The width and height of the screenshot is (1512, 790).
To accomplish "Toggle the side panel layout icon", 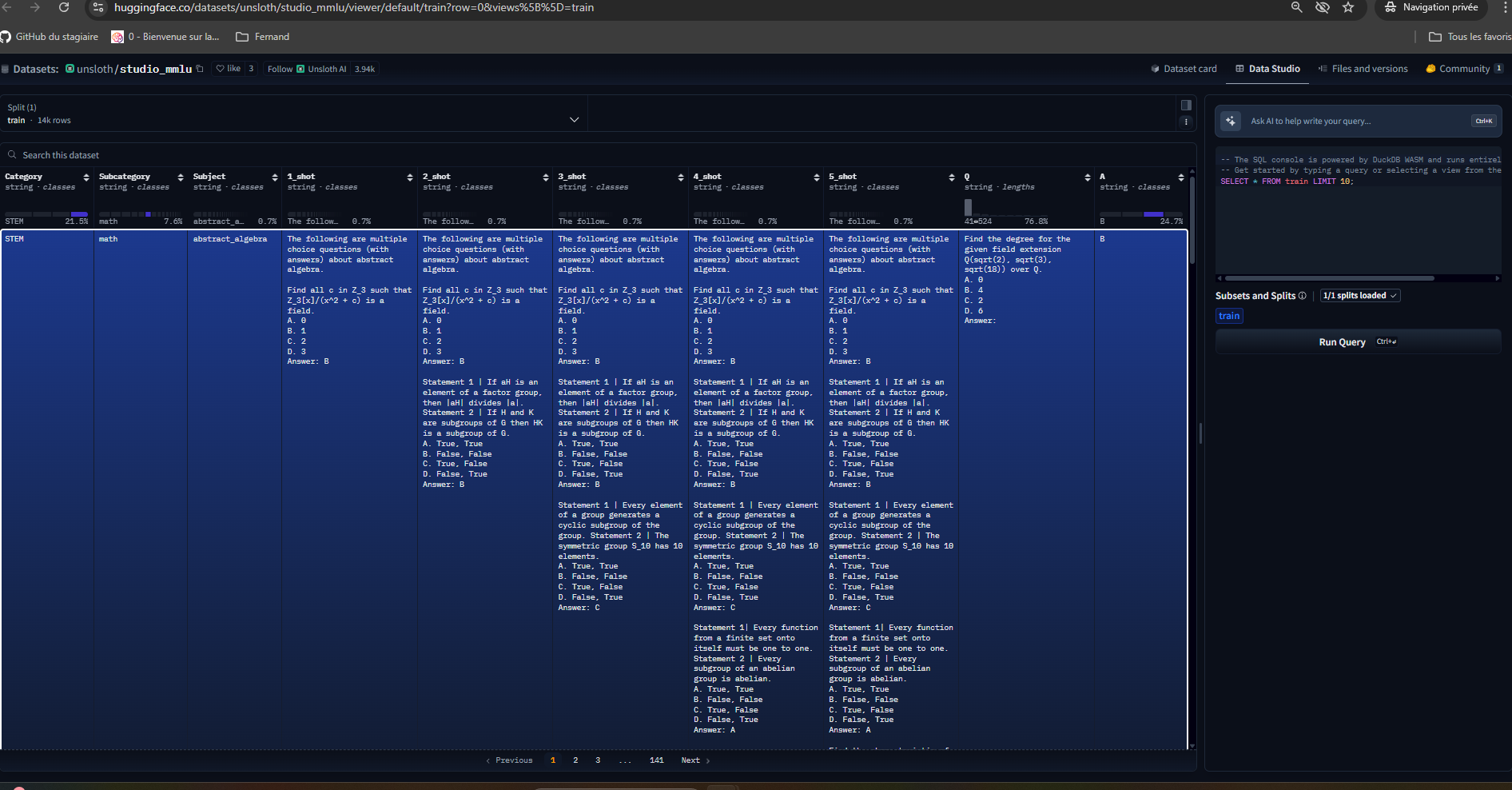I will (x=1186, y=105).
